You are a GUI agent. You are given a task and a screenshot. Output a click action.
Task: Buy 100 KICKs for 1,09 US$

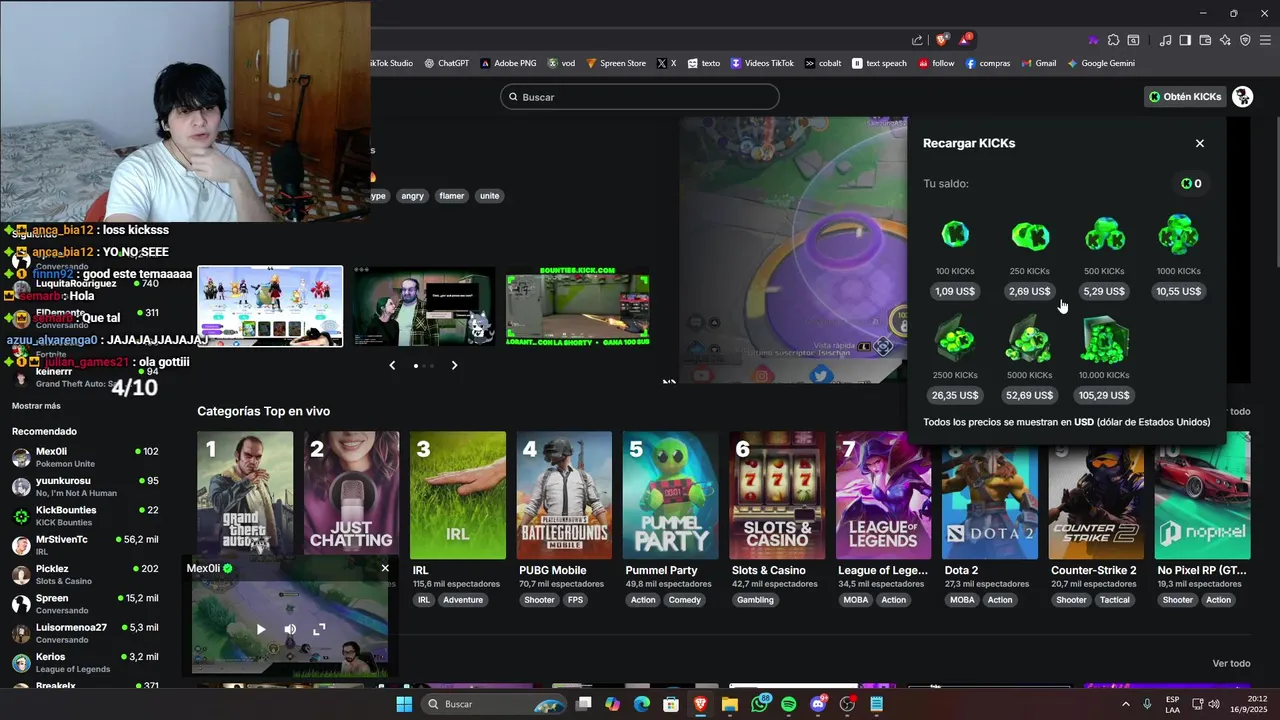pos(955,291)
